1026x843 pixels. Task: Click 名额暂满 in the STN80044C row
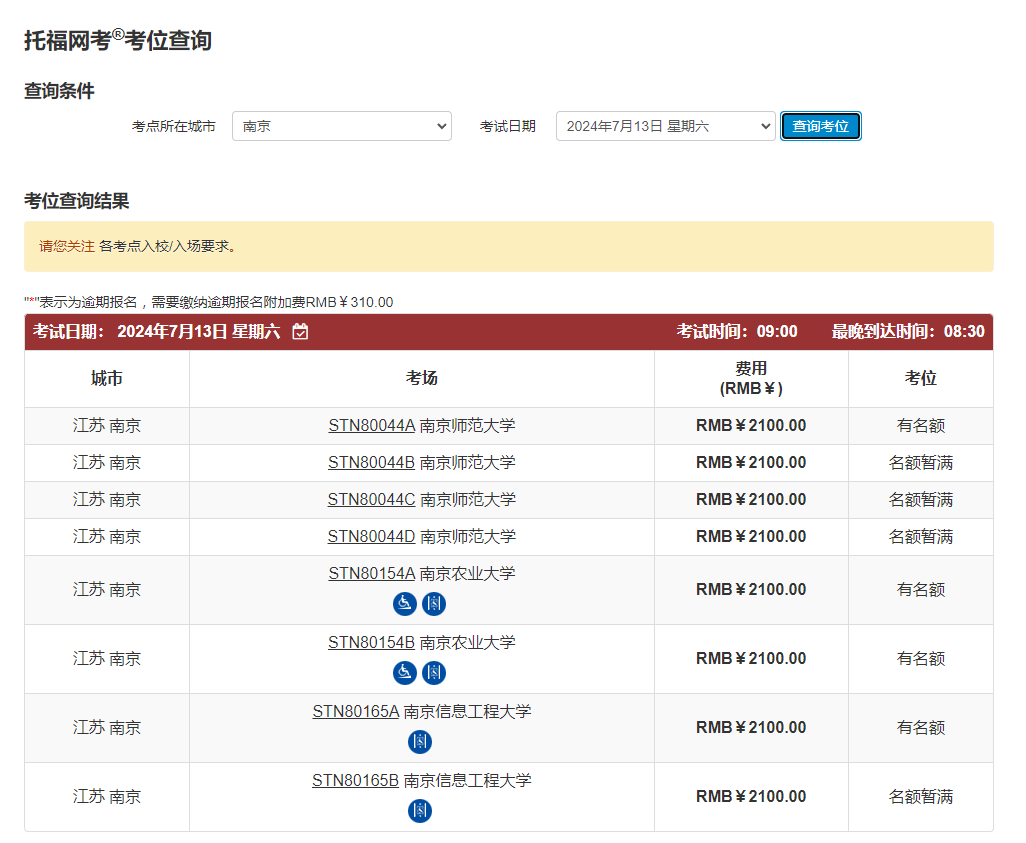[921, 500]
